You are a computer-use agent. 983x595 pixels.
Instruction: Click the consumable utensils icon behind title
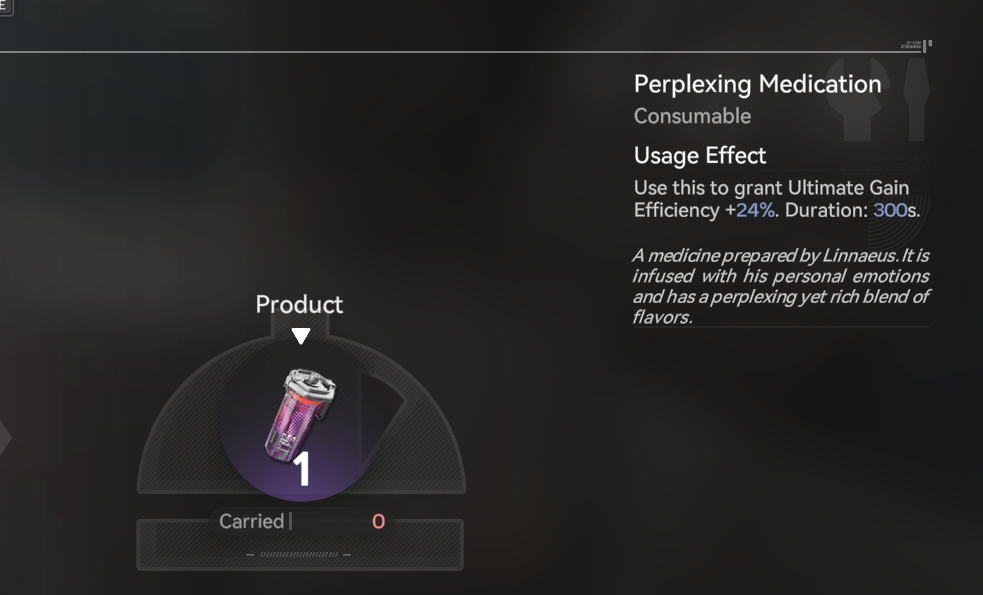pos(878,99)
